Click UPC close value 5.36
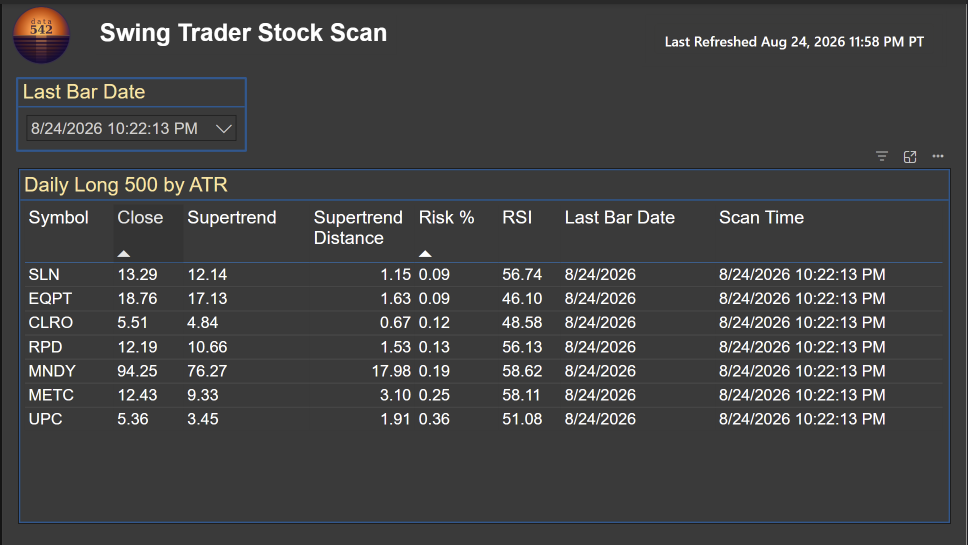The height and width of the screenshot is (545, 968). 133,419
